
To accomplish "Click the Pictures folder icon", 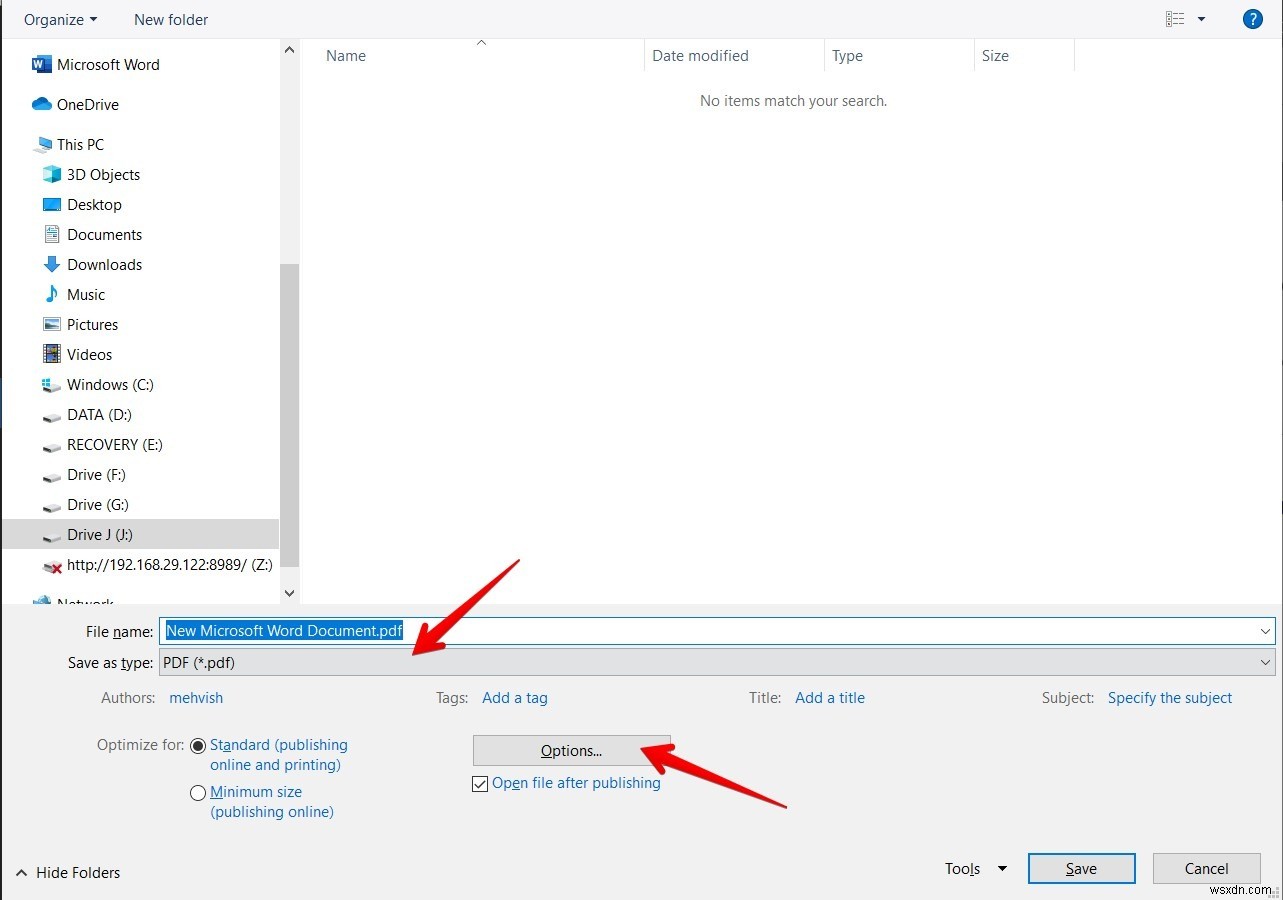I will [52, 325].
